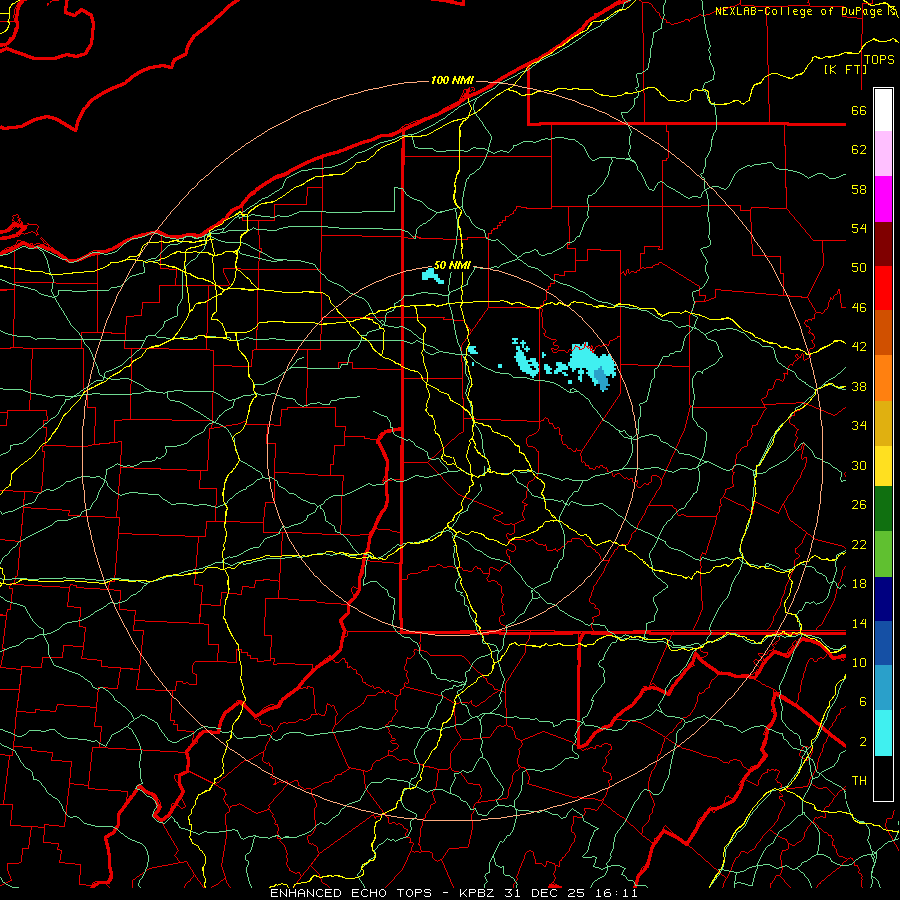The height and width of the screenshot is (900, 900).
Task: Click the darker blue echo patch in the cluster
Action: click(x=601, y=377)
